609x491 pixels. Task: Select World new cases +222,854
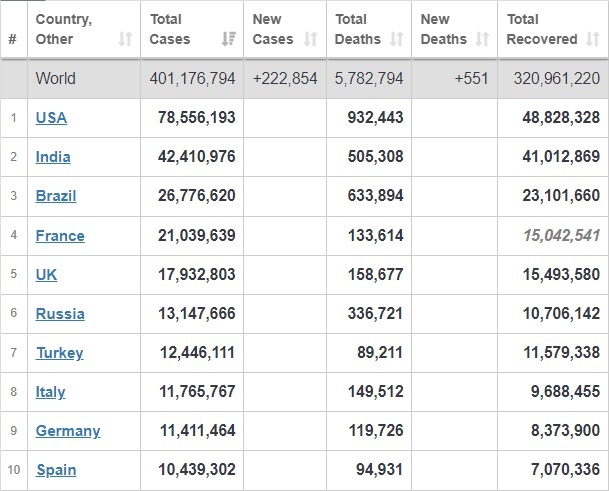click(285, 78)
